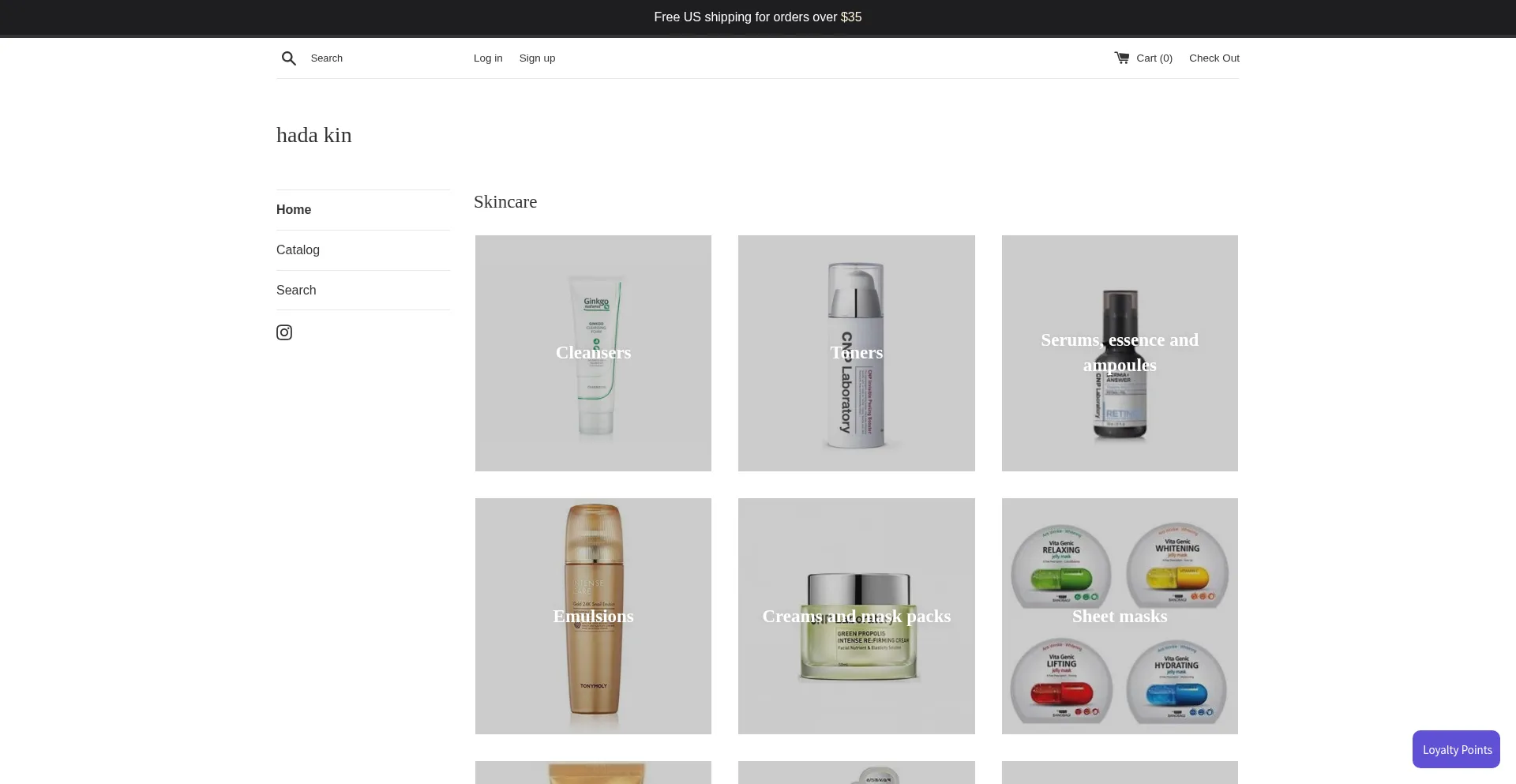Open Serums, essence and ampoules collection
Viewport: 1516px width, 784px height.
point(1120,353)
